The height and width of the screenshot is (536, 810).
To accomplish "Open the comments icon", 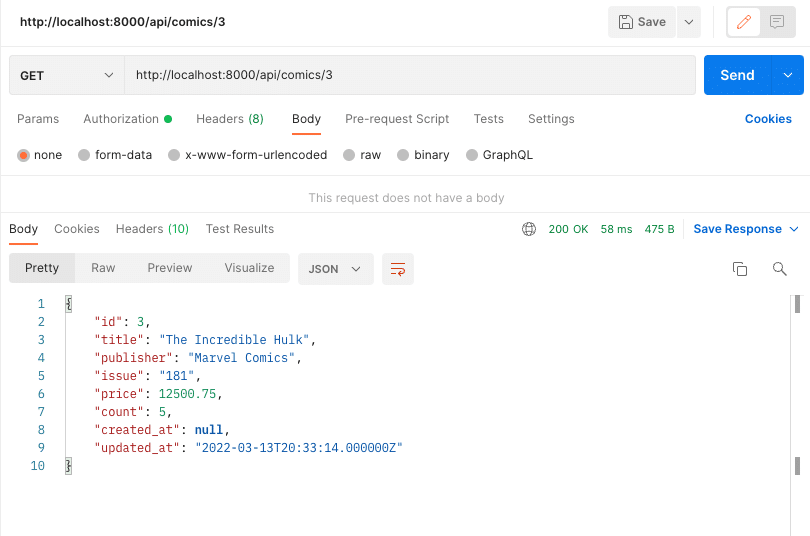I will coord(776,22).
